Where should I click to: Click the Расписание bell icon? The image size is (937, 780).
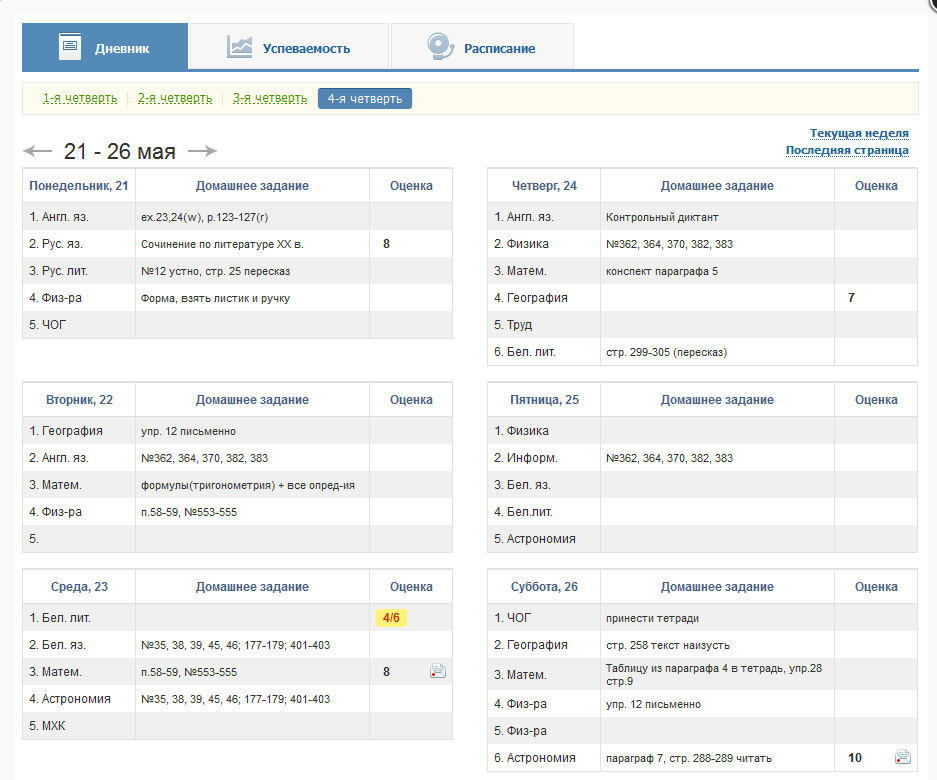point(441,47)
